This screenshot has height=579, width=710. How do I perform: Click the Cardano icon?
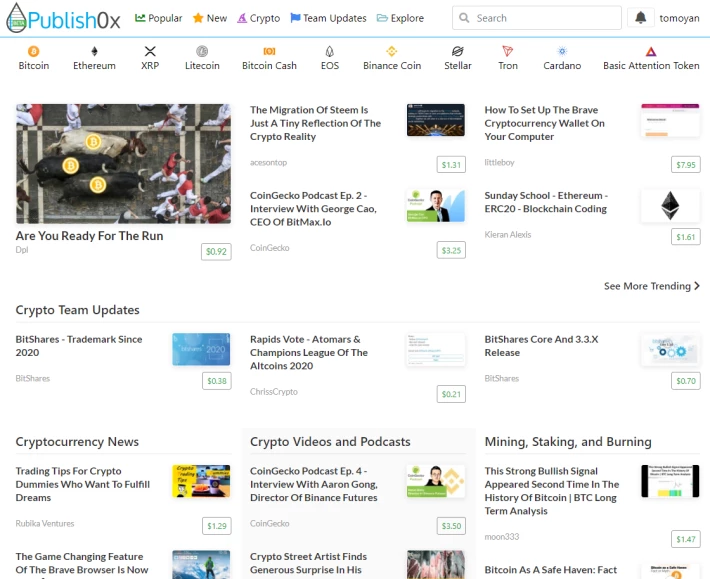[x=562, y=51]
